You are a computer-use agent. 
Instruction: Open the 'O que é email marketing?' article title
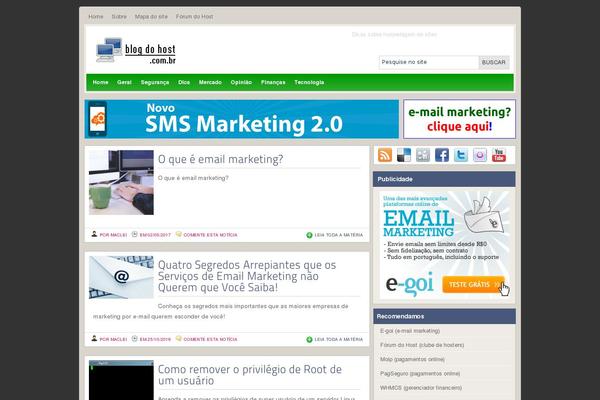point(220,159)
